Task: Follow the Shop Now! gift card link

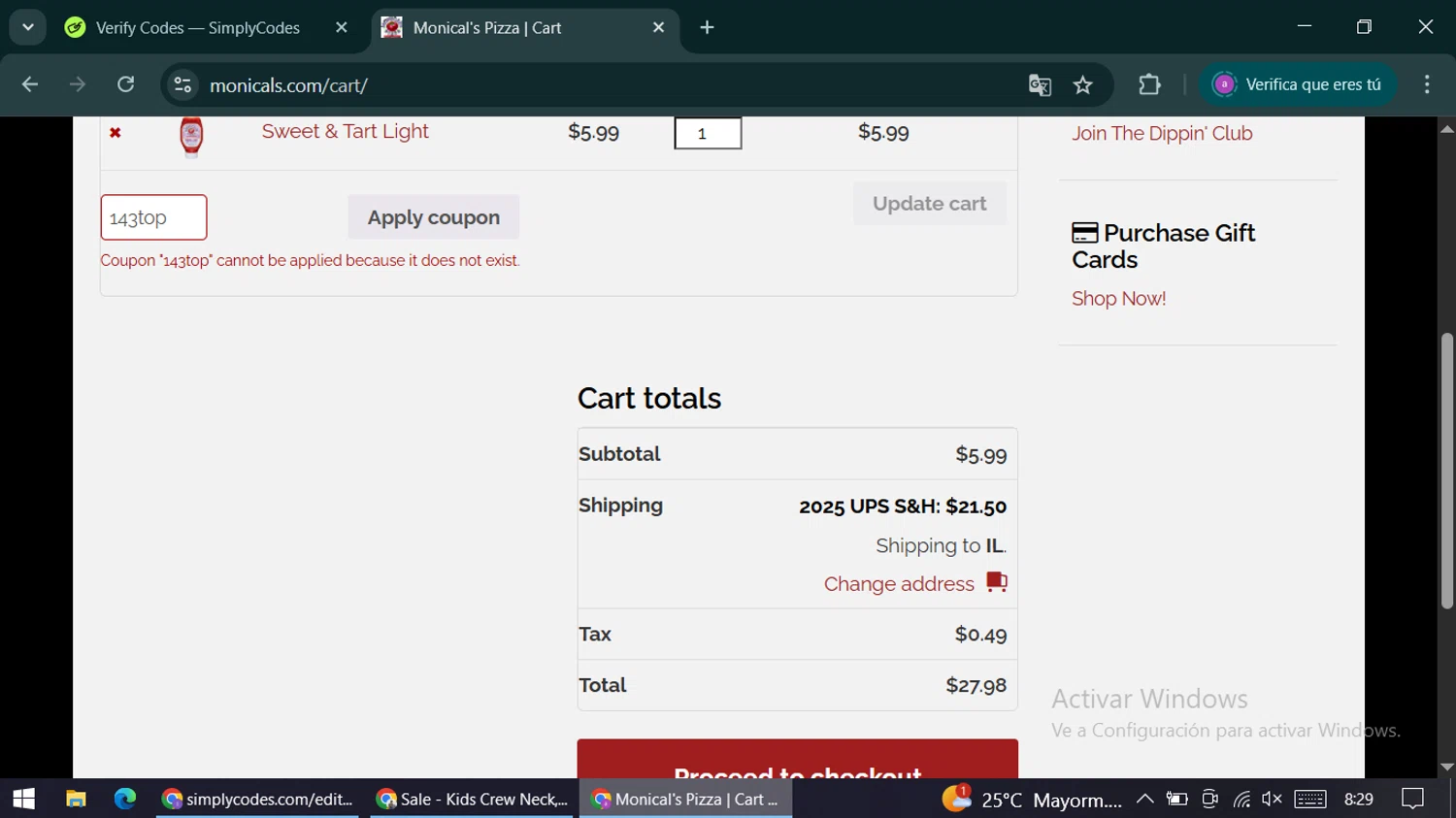Action: pos(1118,299)
